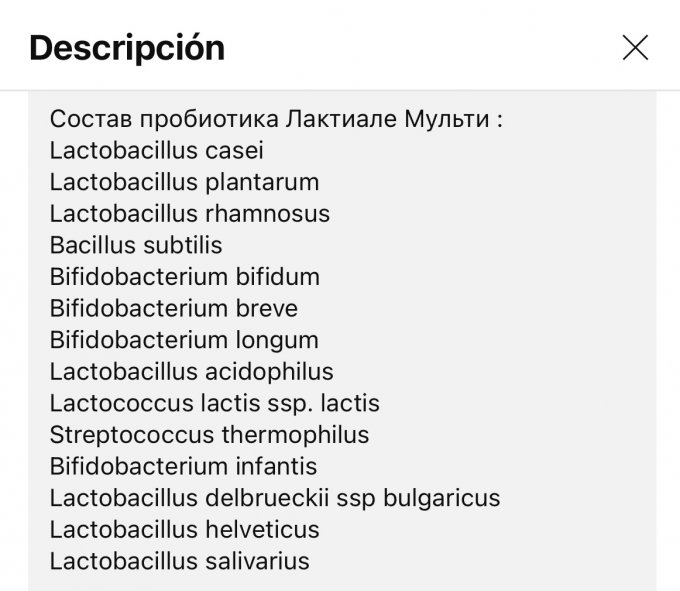Click the Descripción header title
The width and height of the screenshot is (680, 591).
127,47
